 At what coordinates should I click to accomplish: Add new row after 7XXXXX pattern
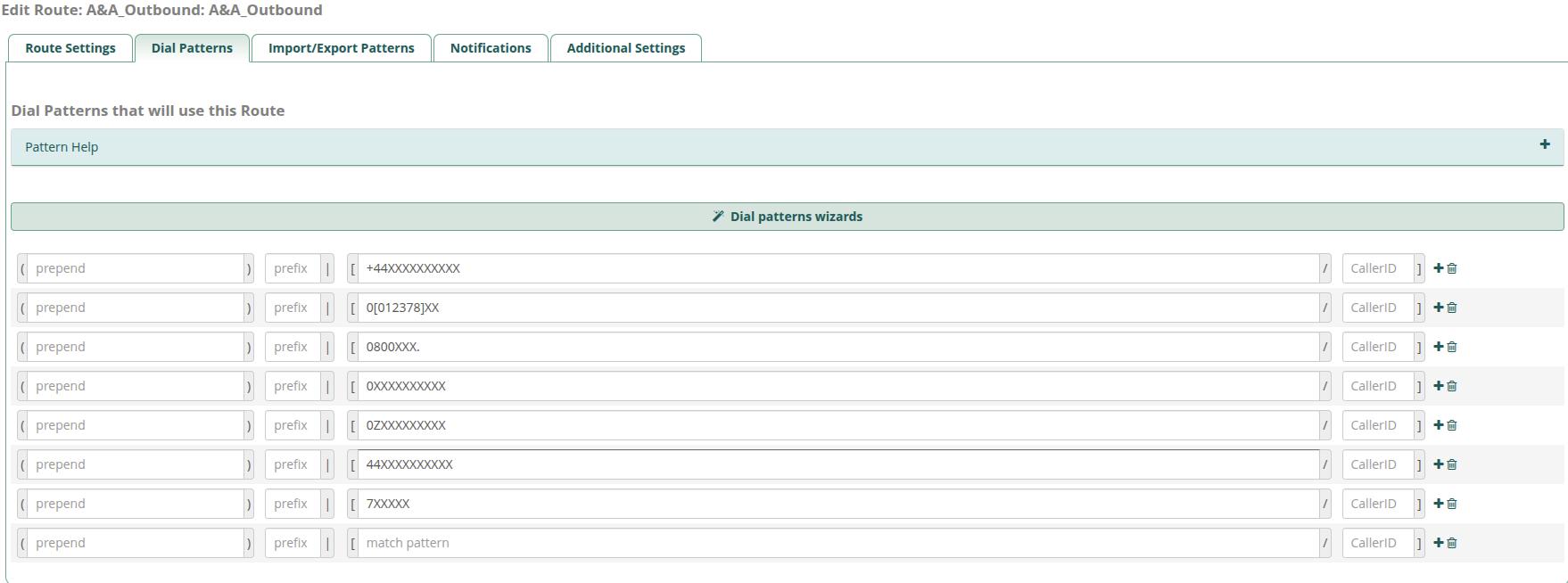(x=1438, y=504)
